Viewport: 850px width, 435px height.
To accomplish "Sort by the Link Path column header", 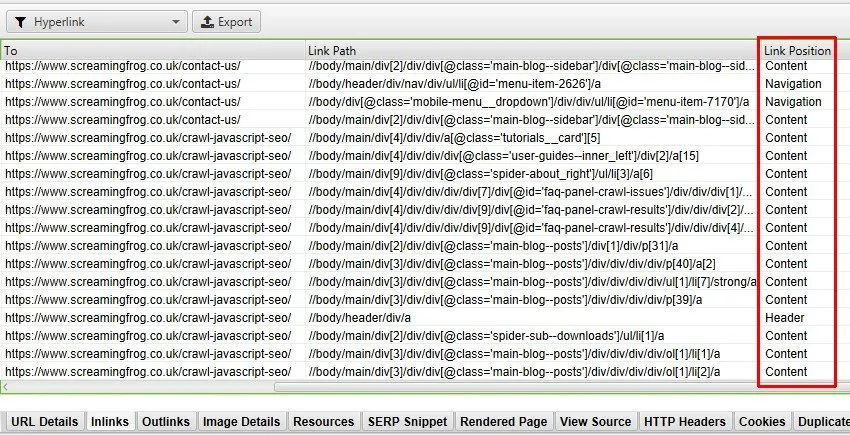I will coord(530,50).
